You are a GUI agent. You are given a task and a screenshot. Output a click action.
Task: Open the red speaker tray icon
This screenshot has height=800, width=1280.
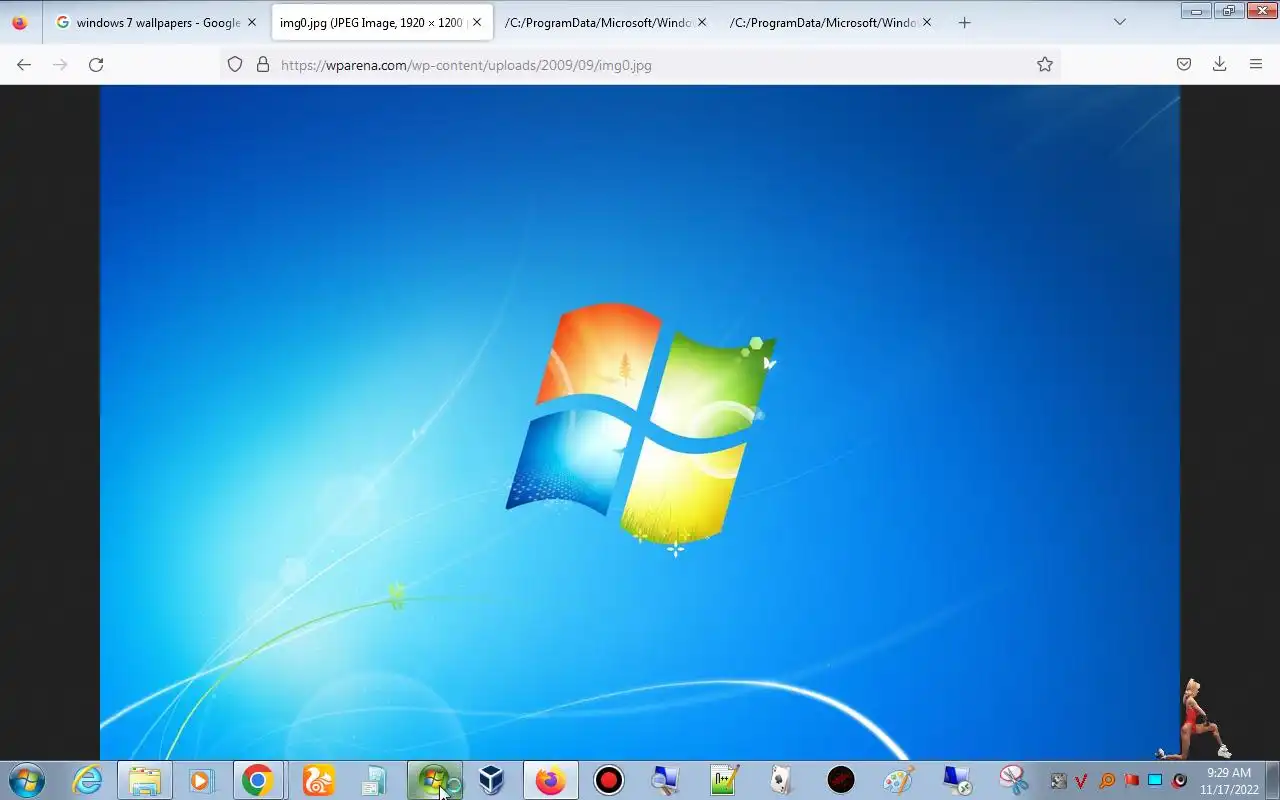[1179, 781]
